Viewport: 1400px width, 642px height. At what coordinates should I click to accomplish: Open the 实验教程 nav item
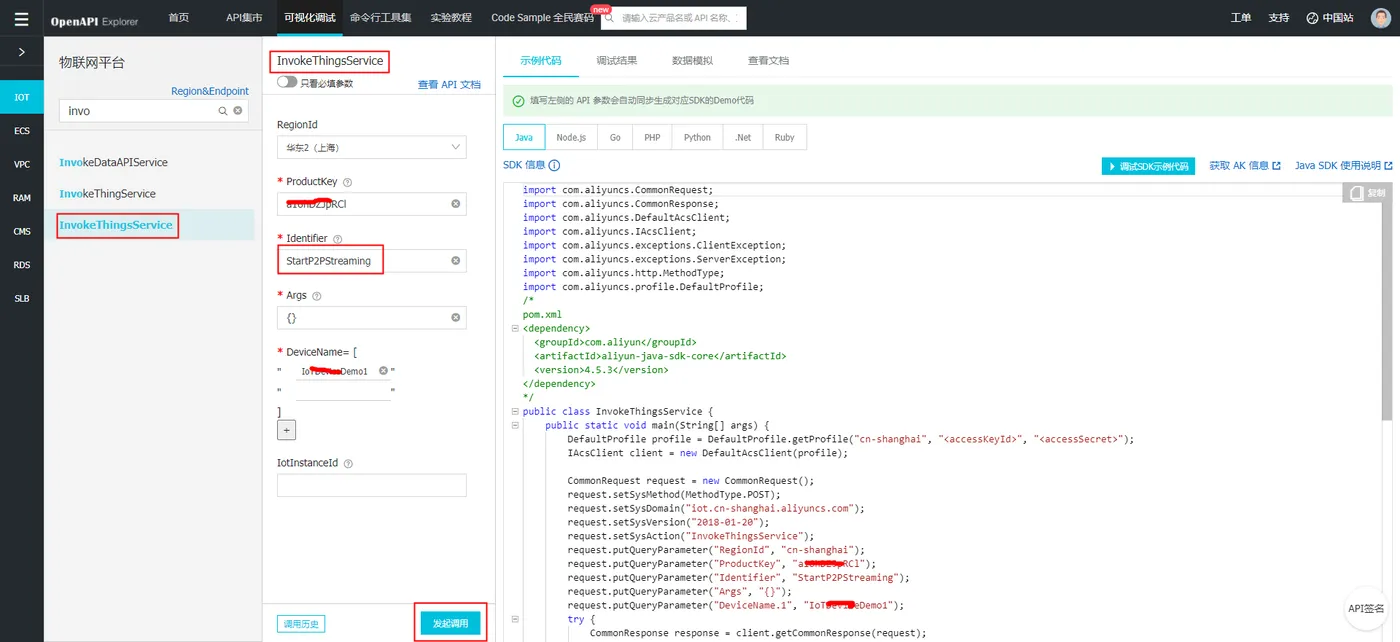pyautogui.click(x=450, y=18)
